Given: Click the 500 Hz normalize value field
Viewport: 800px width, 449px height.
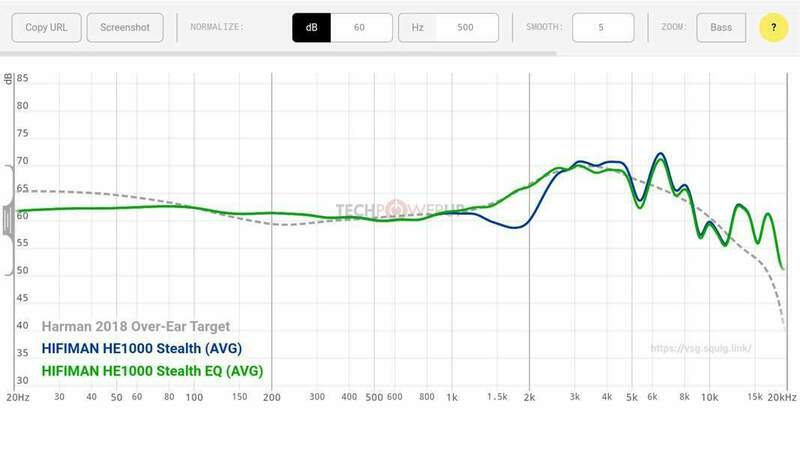Looking at the screenshot, I should [467, 28].
